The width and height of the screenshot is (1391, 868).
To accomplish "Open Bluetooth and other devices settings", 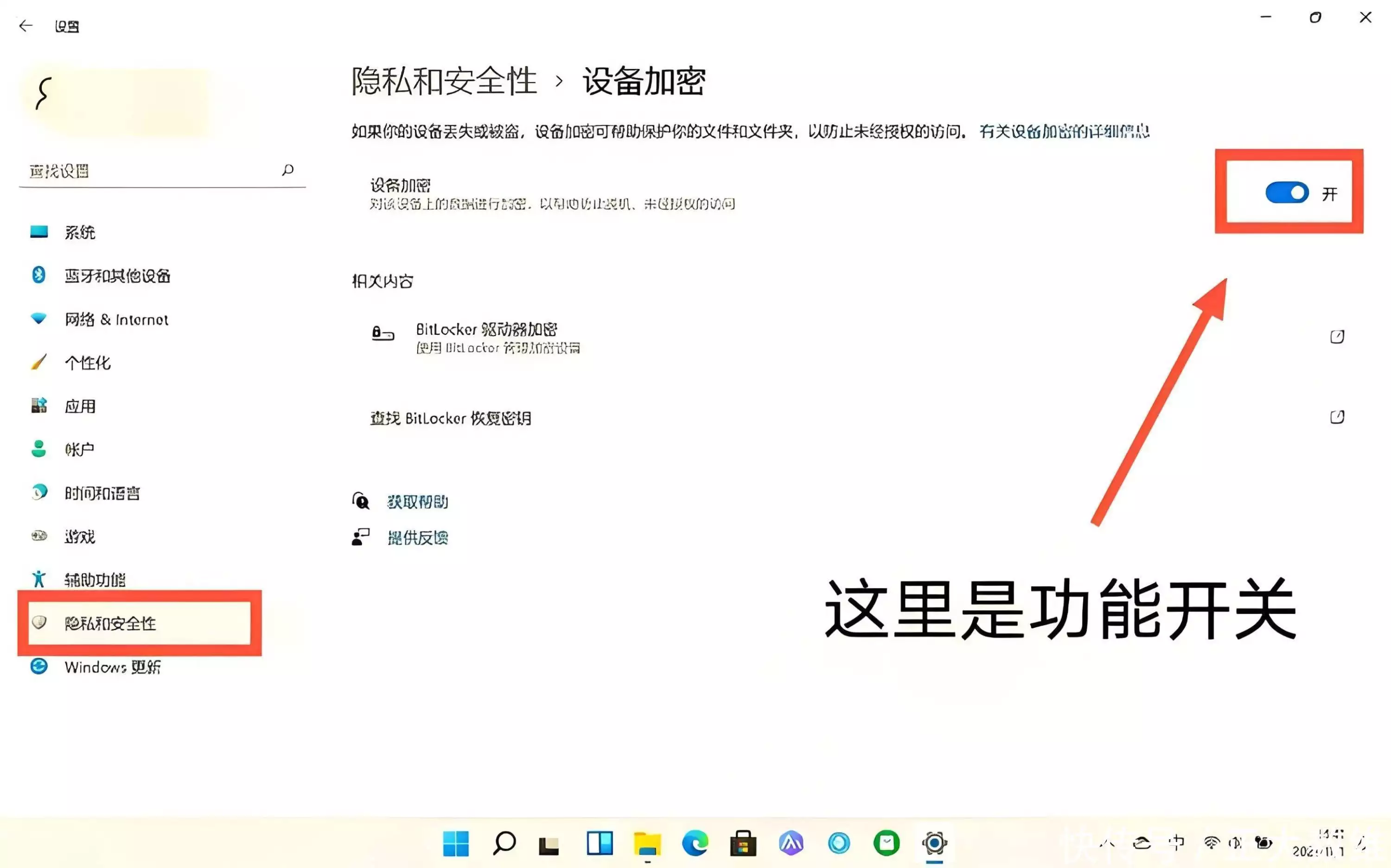I will tap(38, 275).
